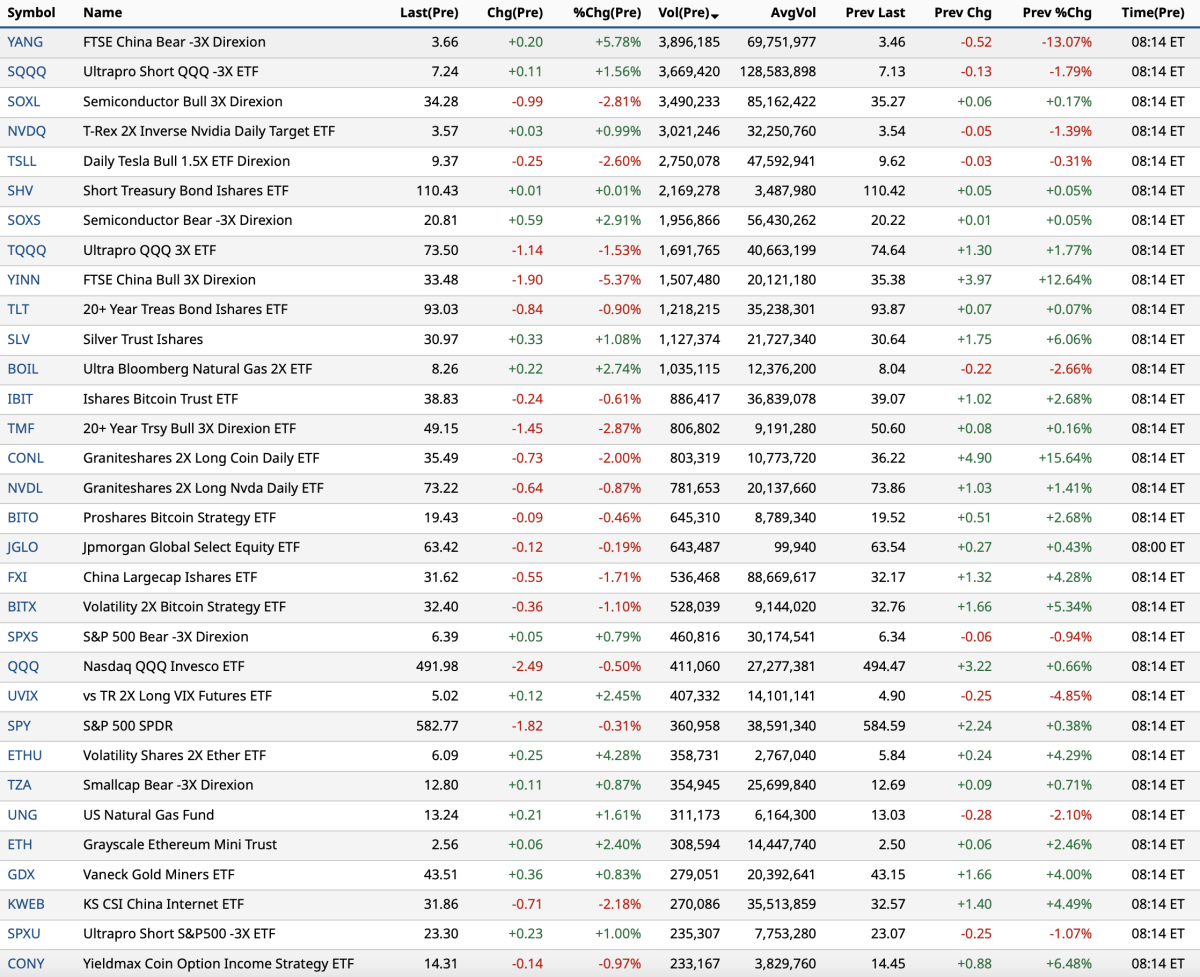Open the TQQQ ticker link
1200x977 pixels.
tap(26, 250)
